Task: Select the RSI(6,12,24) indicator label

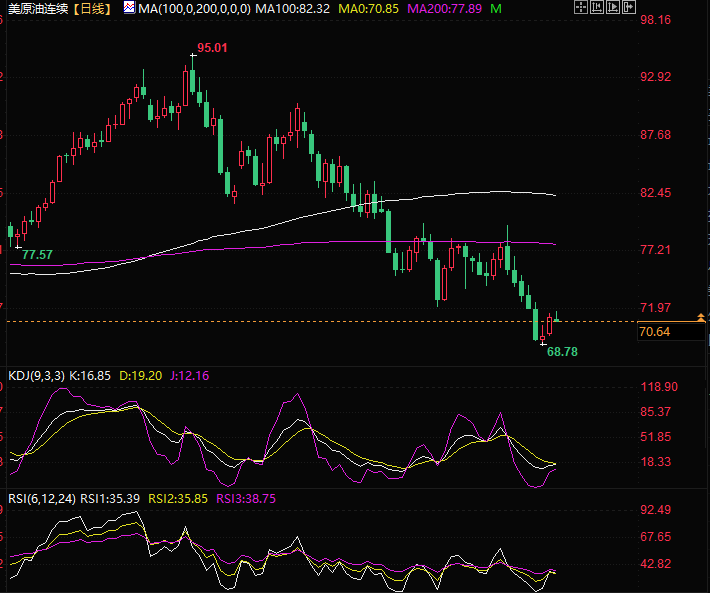Action: click(40, 497)
